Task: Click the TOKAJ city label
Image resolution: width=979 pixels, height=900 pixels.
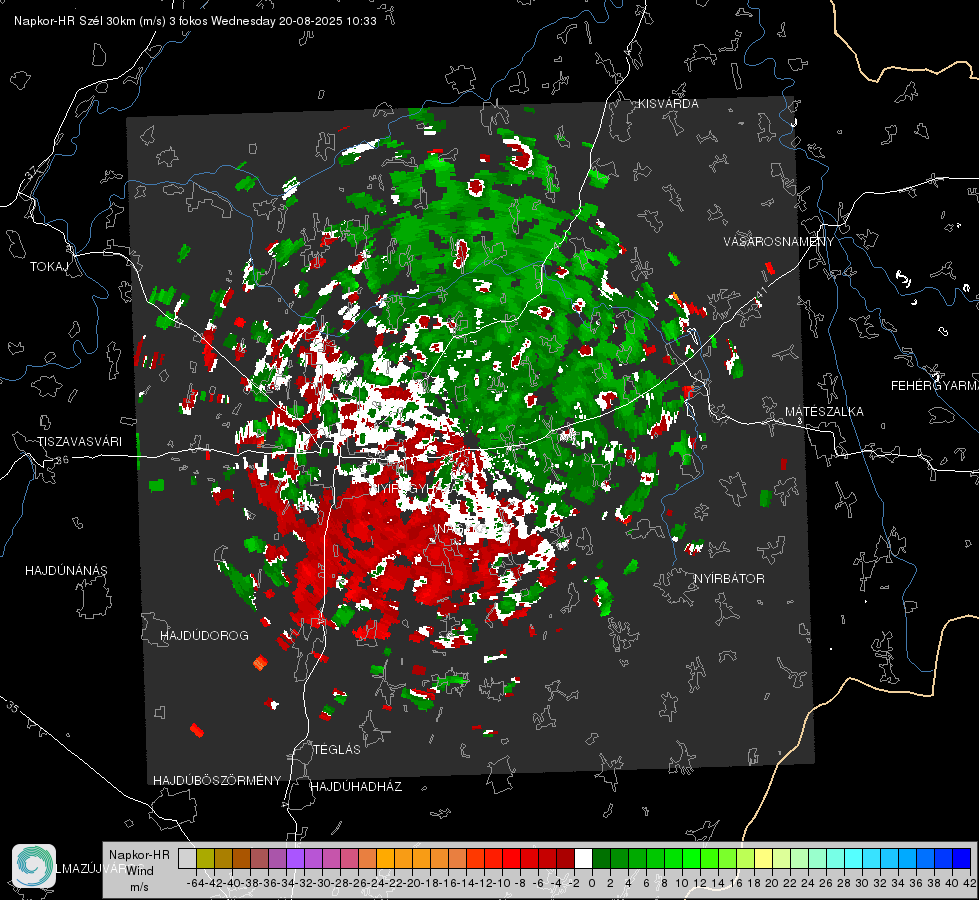Action: [x=49, y=267]
